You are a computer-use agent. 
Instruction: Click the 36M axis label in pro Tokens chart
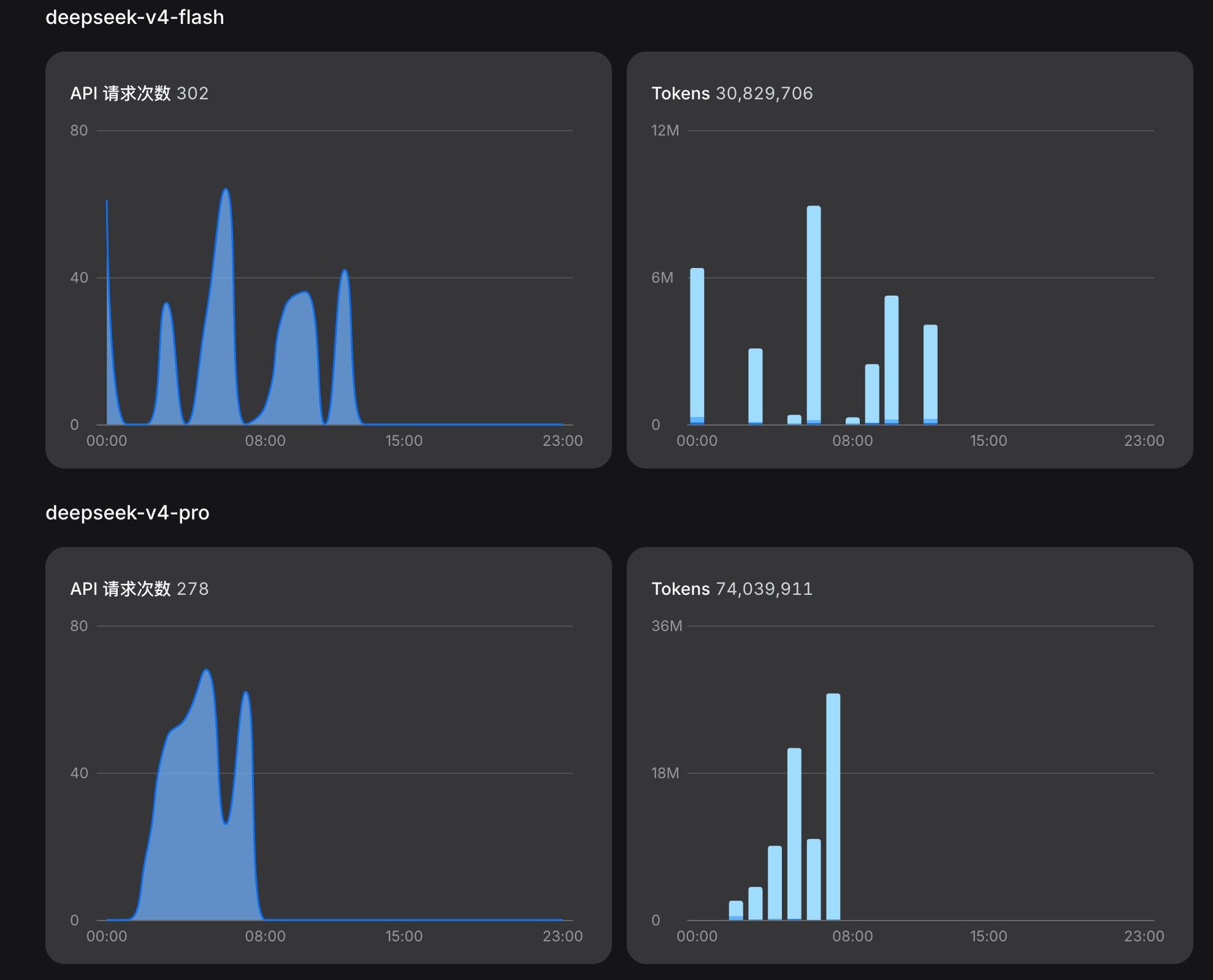pyautogui.click(x=667, y=626)
